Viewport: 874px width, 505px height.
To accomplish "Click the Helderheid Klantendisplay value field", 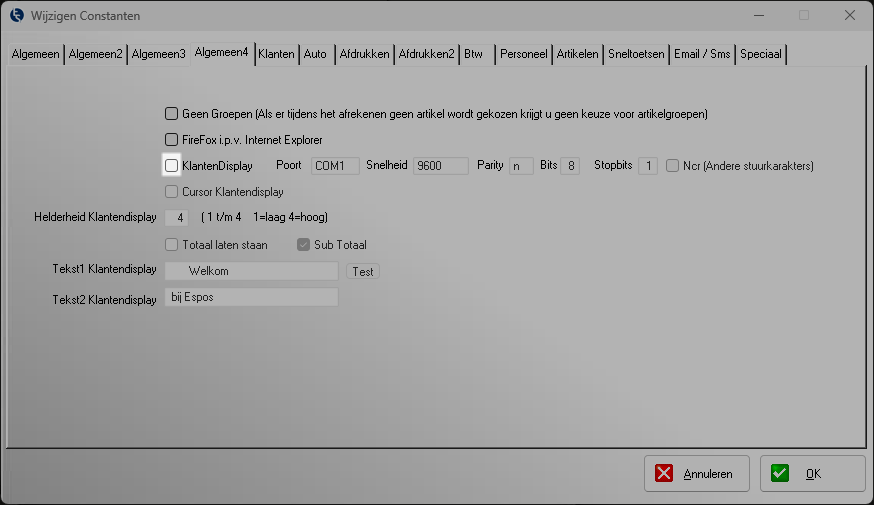I will click(176, 218).
